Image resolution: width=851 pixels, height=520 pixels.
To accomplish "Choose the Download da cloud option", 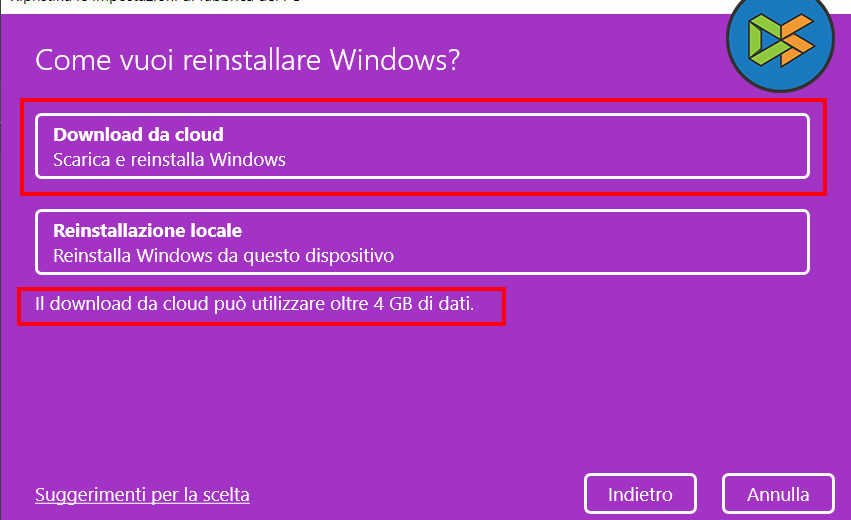I will (421, 146).
